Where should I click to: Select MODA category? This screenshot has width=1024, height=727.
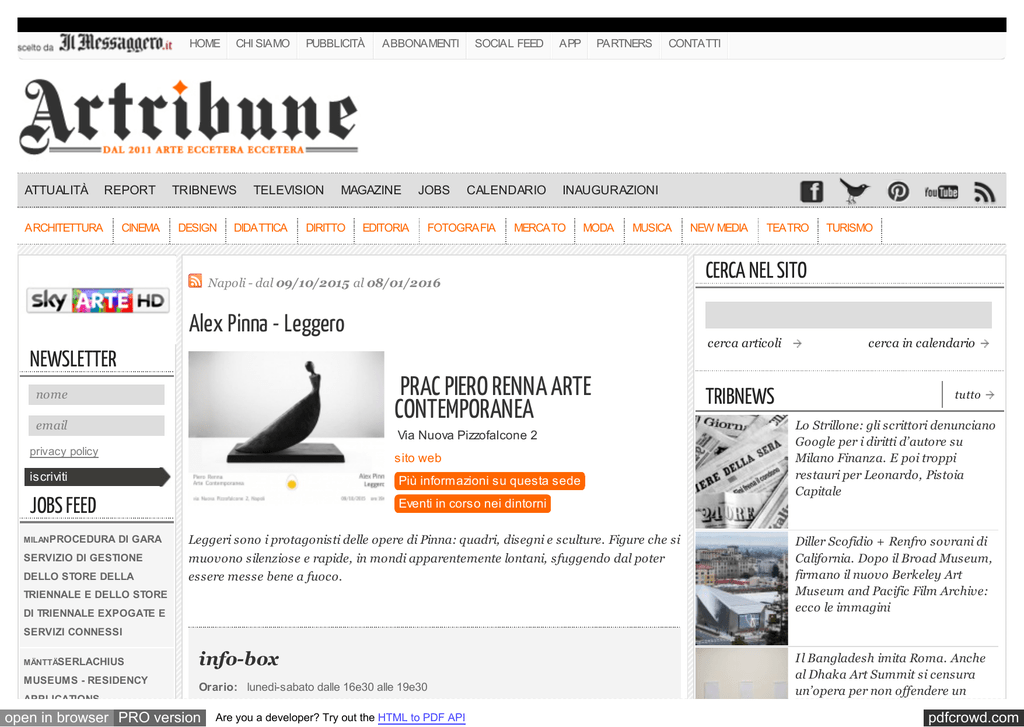(x=598, y=227)
